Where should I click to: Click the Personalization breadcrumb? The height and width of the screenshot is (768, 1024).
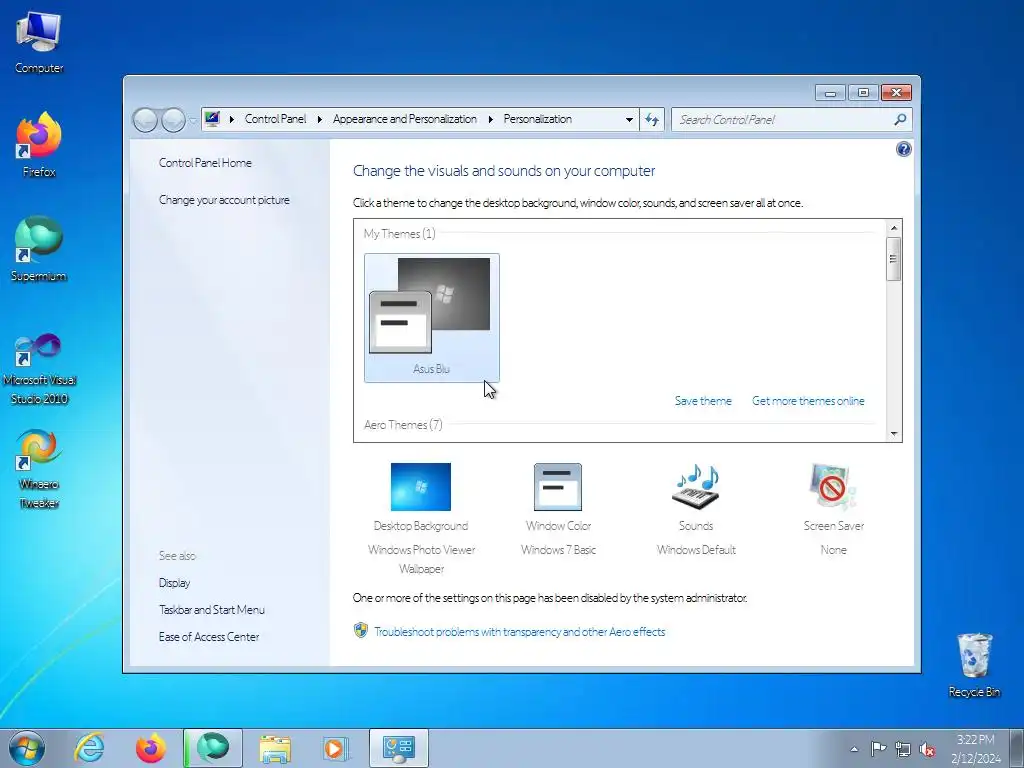click(537, 119)
